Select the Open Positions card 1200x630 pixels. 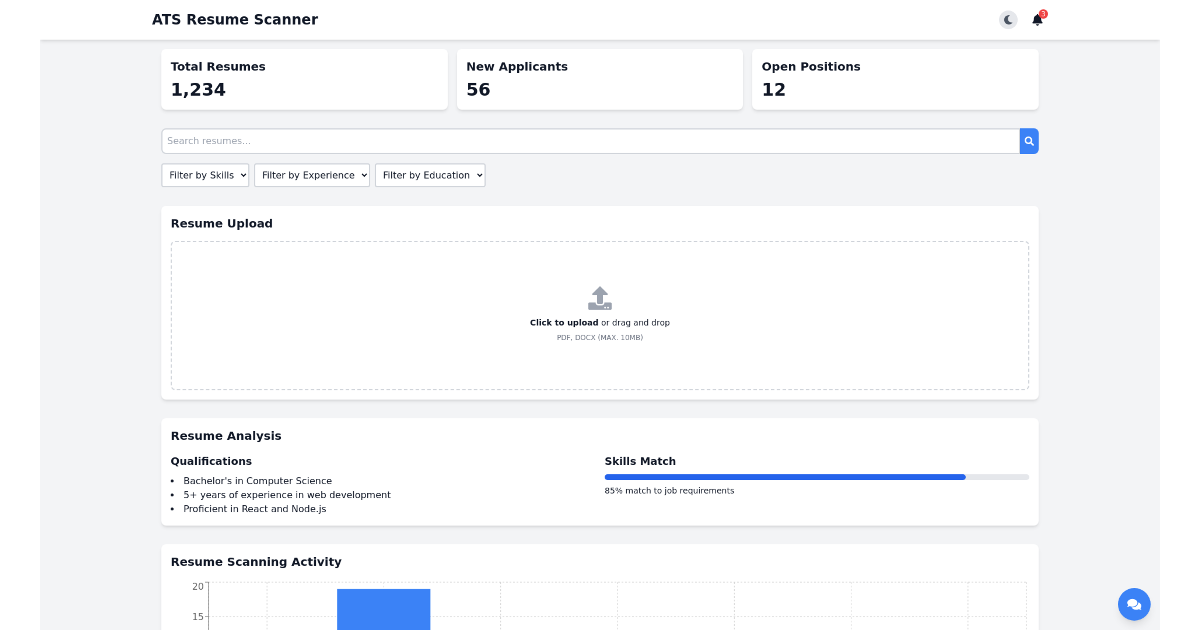click(894, 79)
